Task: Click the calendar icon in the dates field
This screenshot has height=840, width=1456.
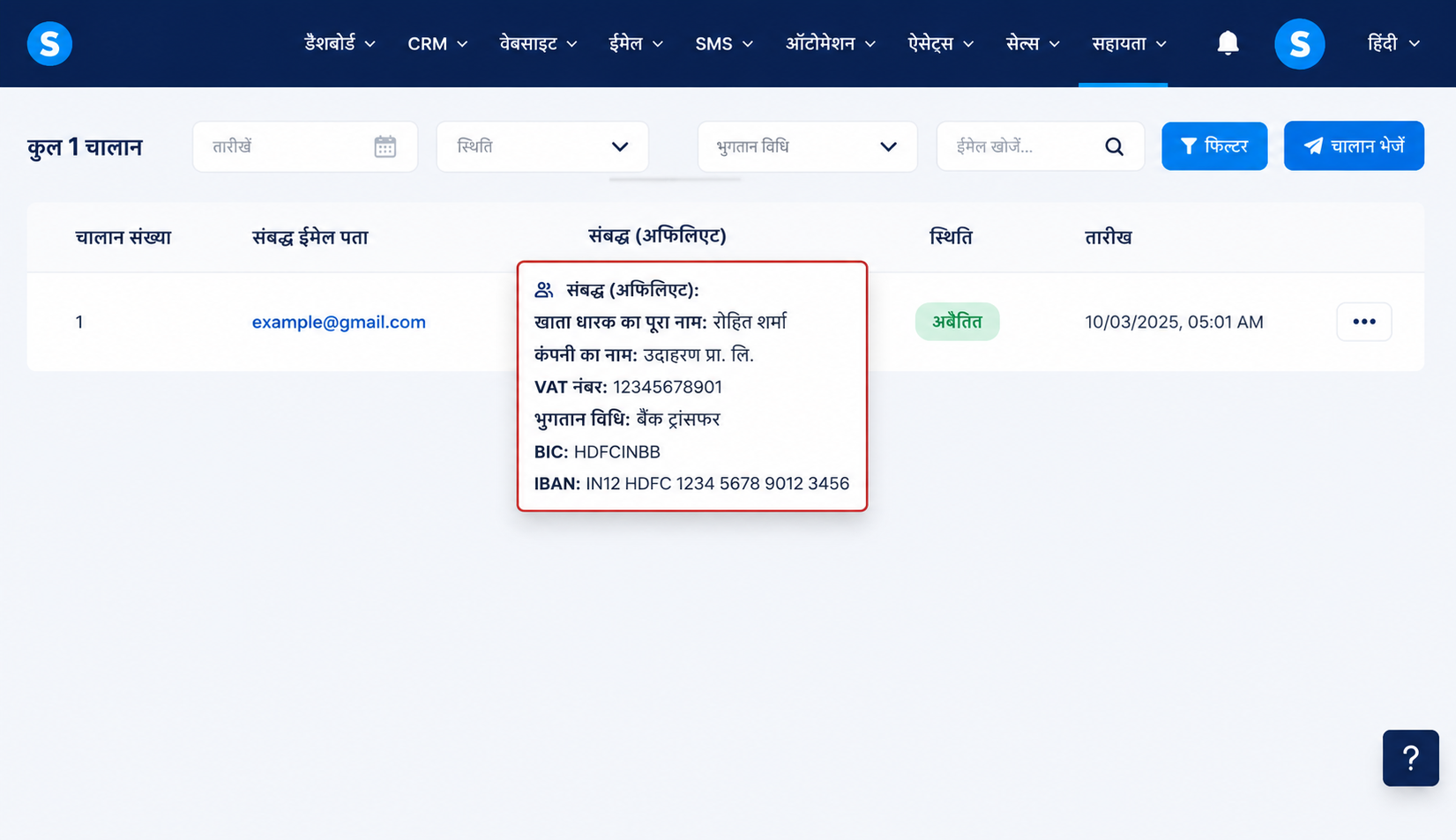Action: [x=385, y=146]
